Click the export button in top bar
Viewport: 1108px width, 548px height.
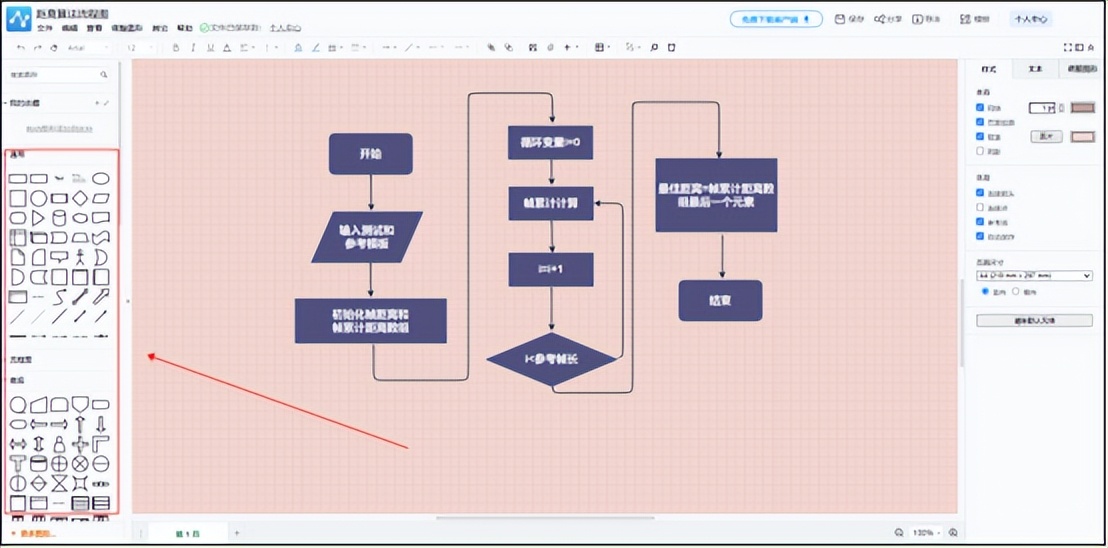click(x=927, y=19)
